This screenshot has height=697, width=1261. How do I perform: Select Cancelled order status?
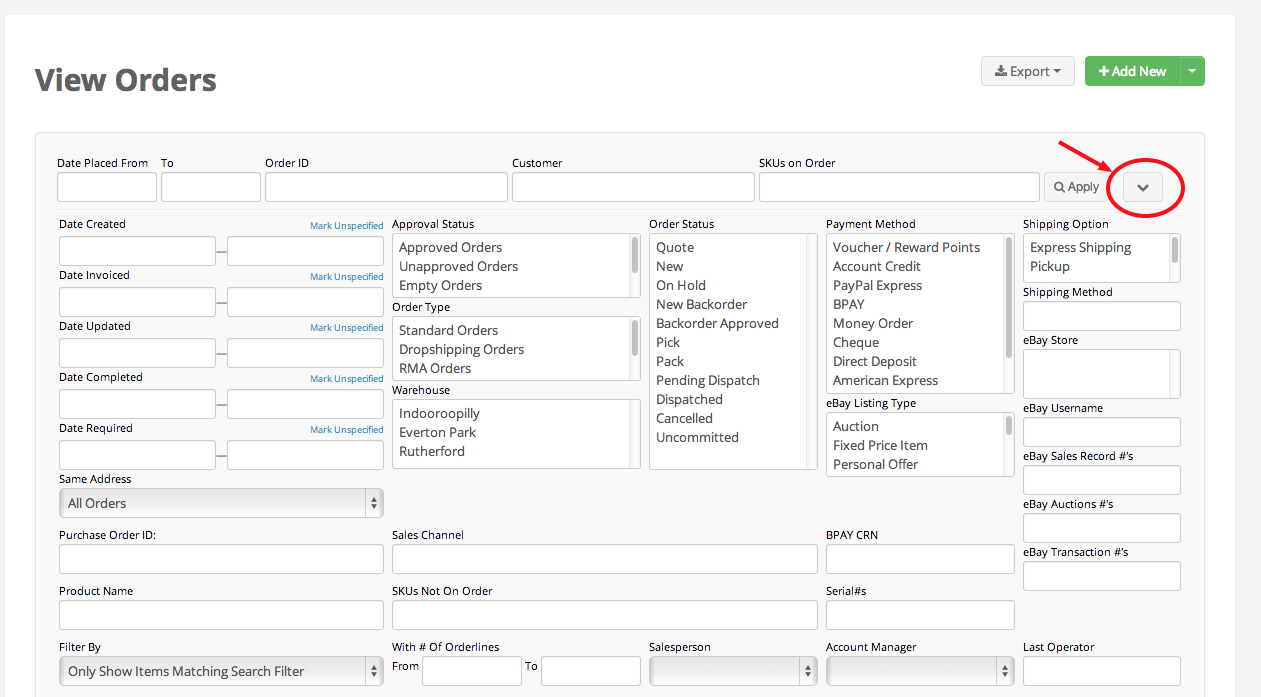[684, 418]
